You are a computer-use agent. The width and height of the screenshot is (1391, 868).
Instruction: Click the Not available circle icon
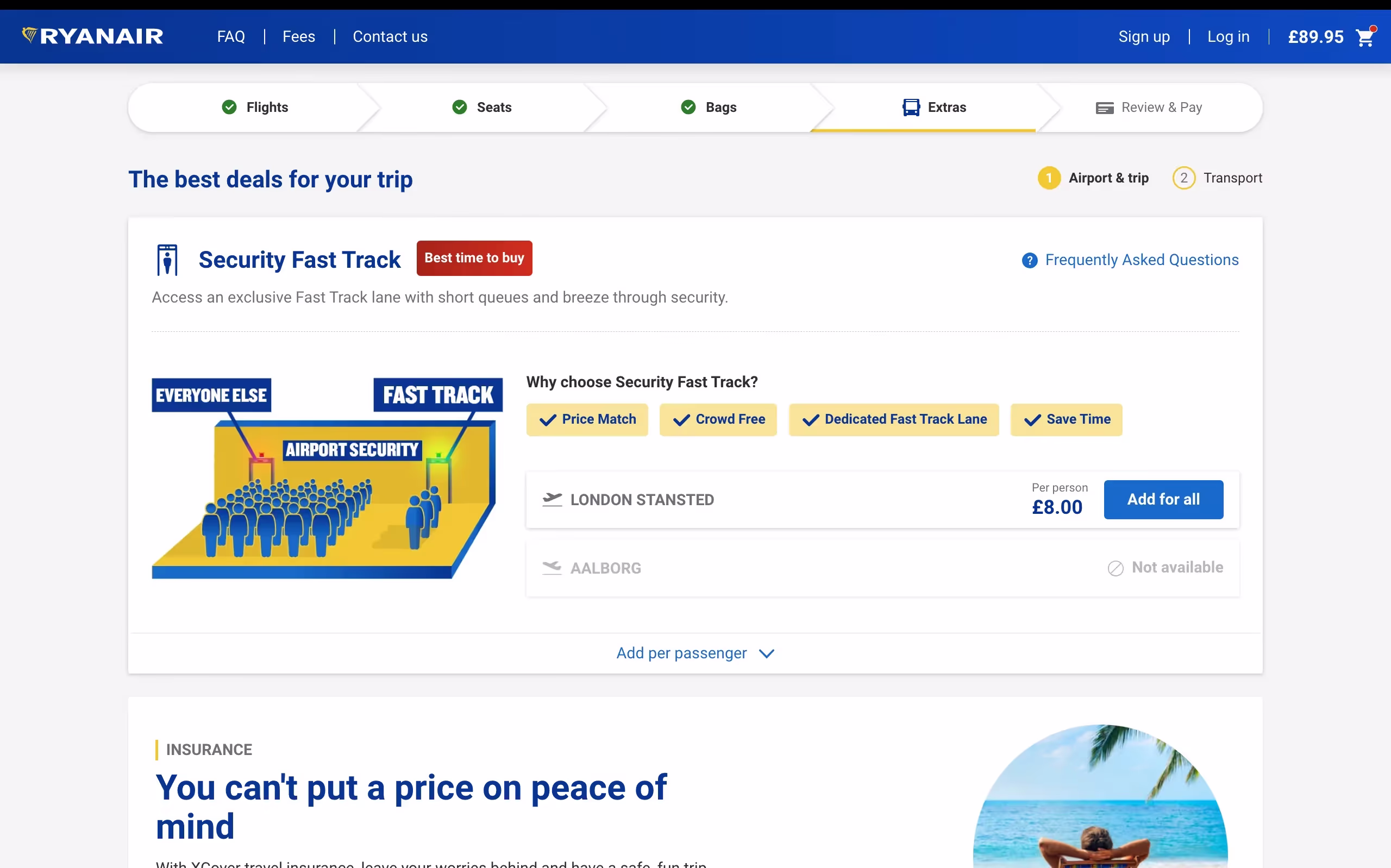point(1115,568)
